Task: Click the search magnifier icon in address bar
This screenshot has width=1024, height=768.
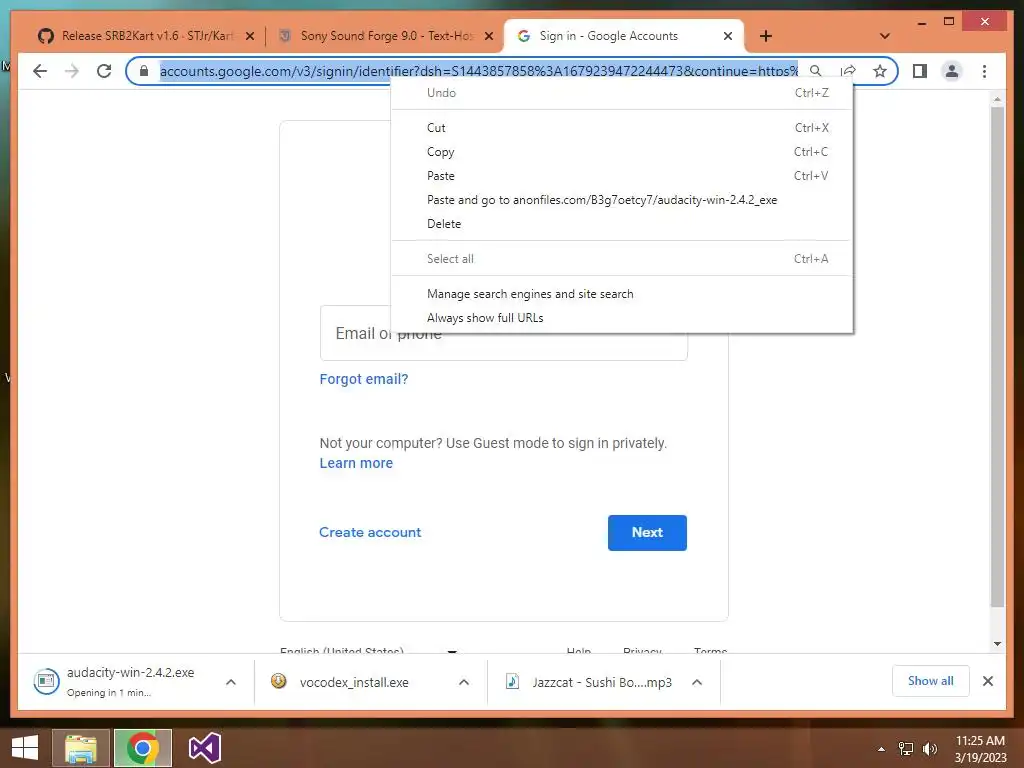Action: 816,71
